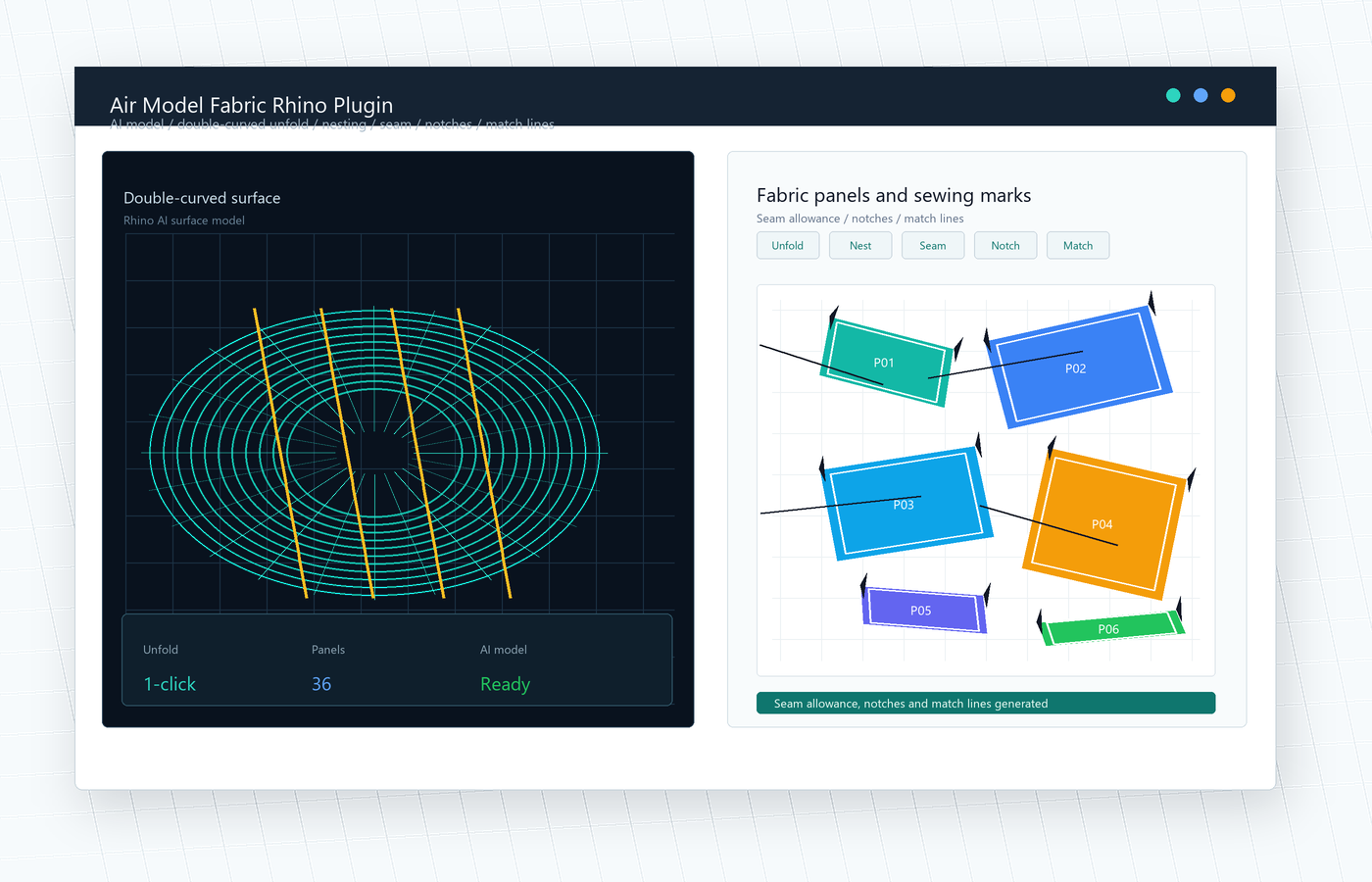Click the notch marker at P02's top-right corner

coord(1152,303)
